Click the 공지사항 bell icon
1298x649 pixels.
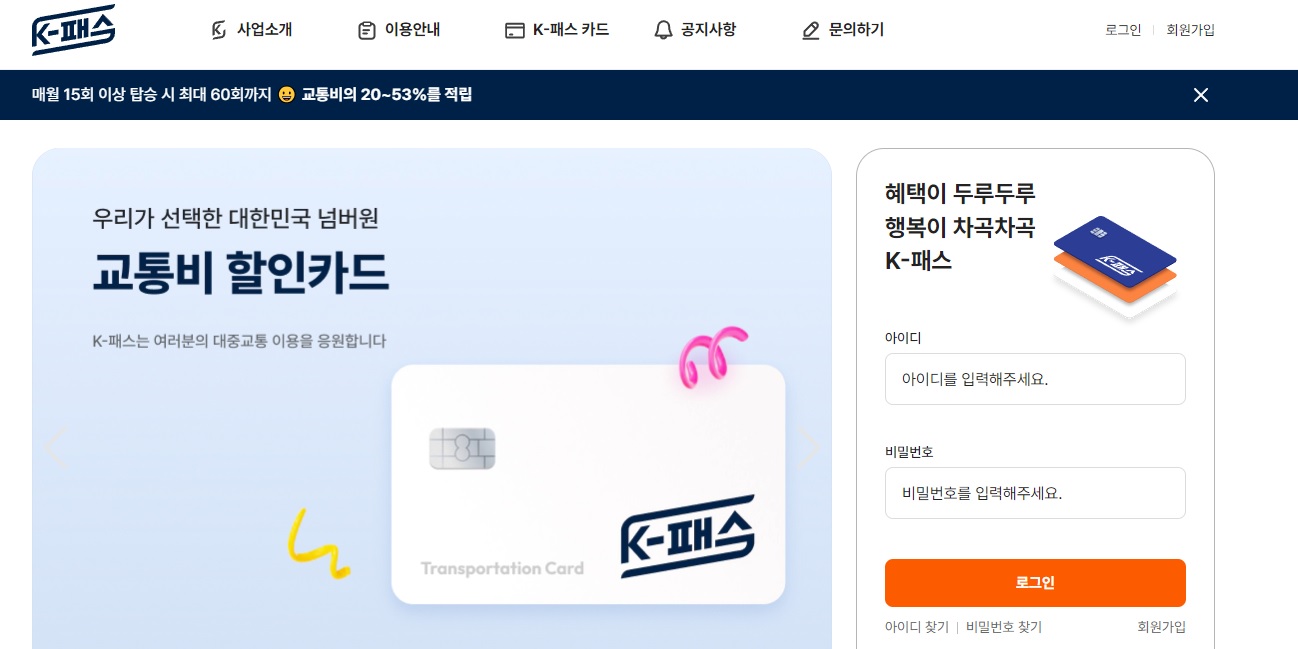(x=663, y=30)
